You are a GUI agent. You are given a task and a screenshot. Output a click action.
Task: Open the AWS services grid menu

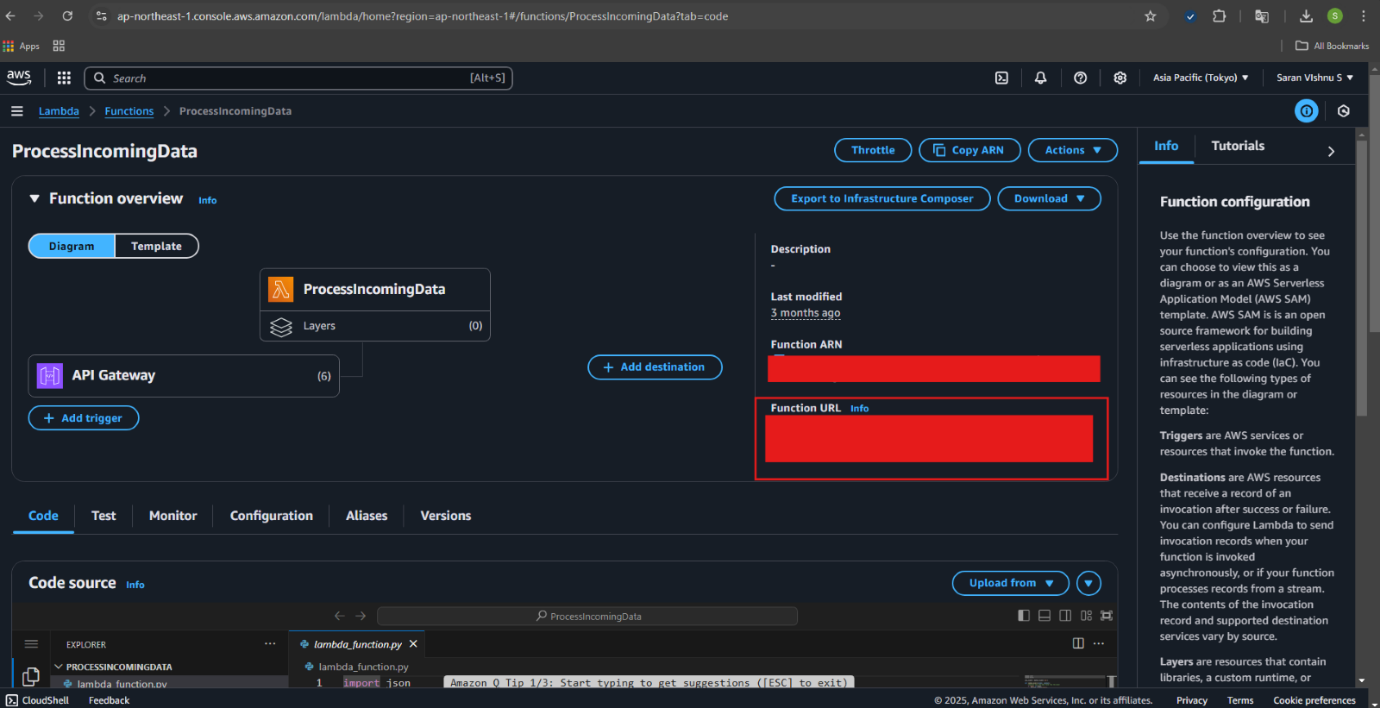coord(64,78)
